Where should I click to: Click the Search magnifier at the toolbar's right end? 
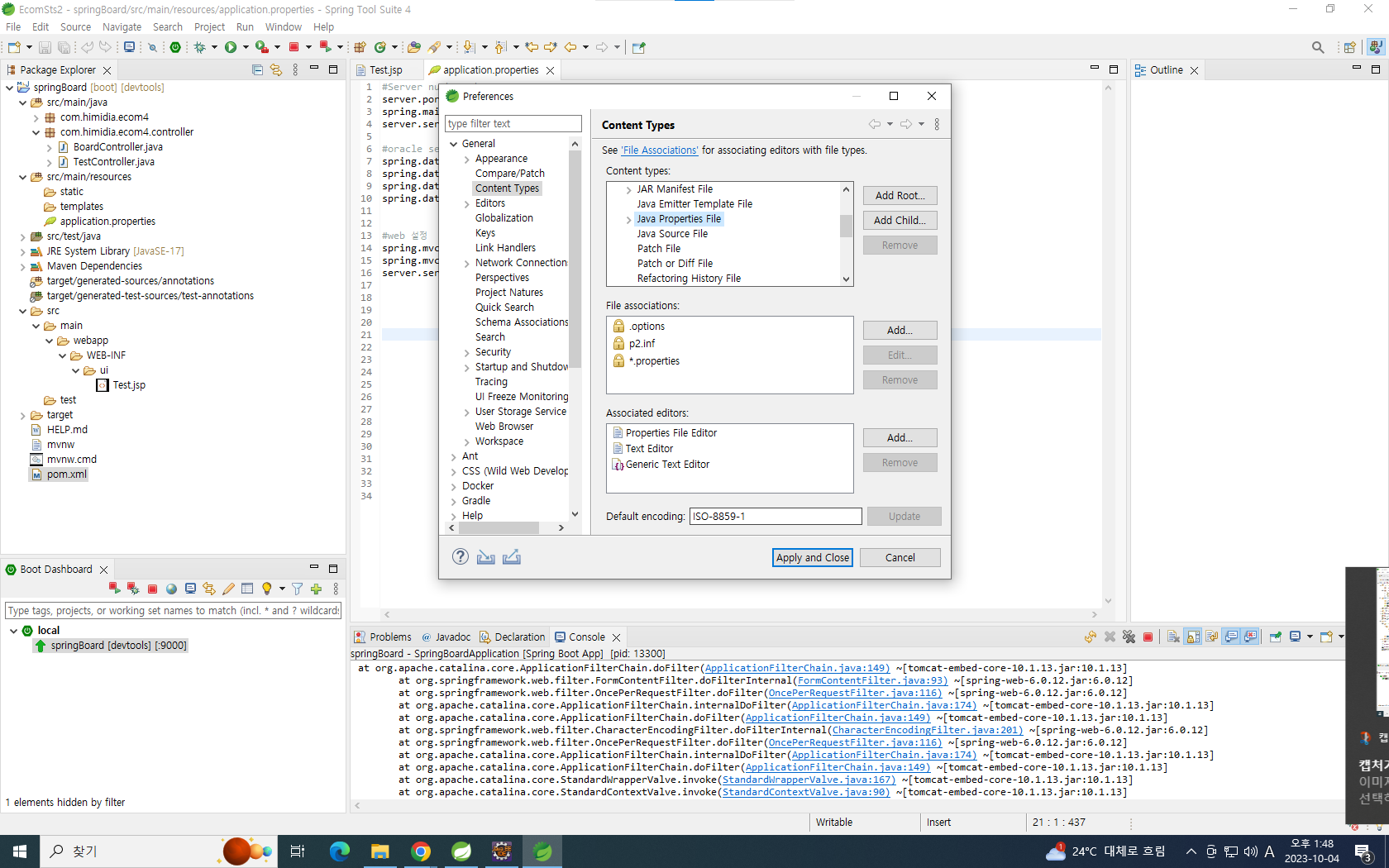(x=1318, y=48)
